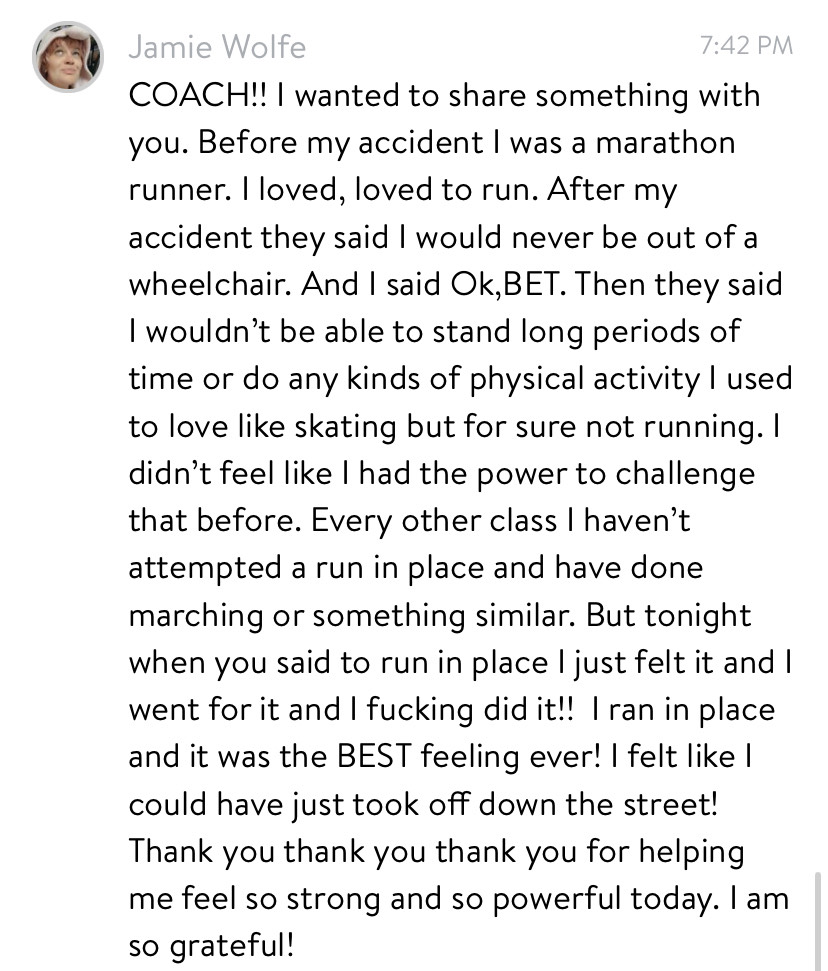Click the word tonight in the message
Viewport: 828px width, 971px height.
pyautogui.click(x=698, y=616)
